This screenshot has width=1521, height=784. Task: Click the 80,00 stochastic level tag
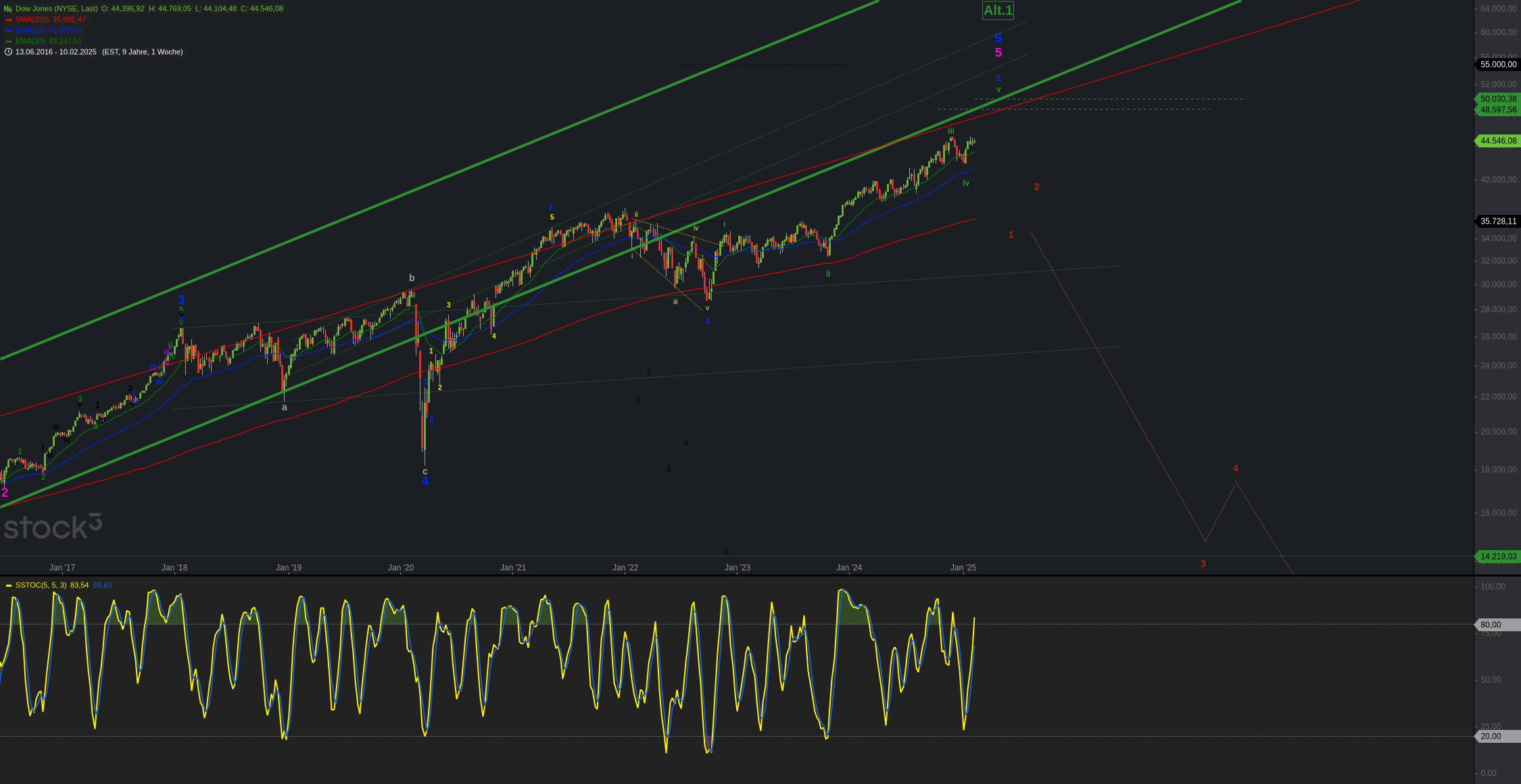pos(1497,624)
